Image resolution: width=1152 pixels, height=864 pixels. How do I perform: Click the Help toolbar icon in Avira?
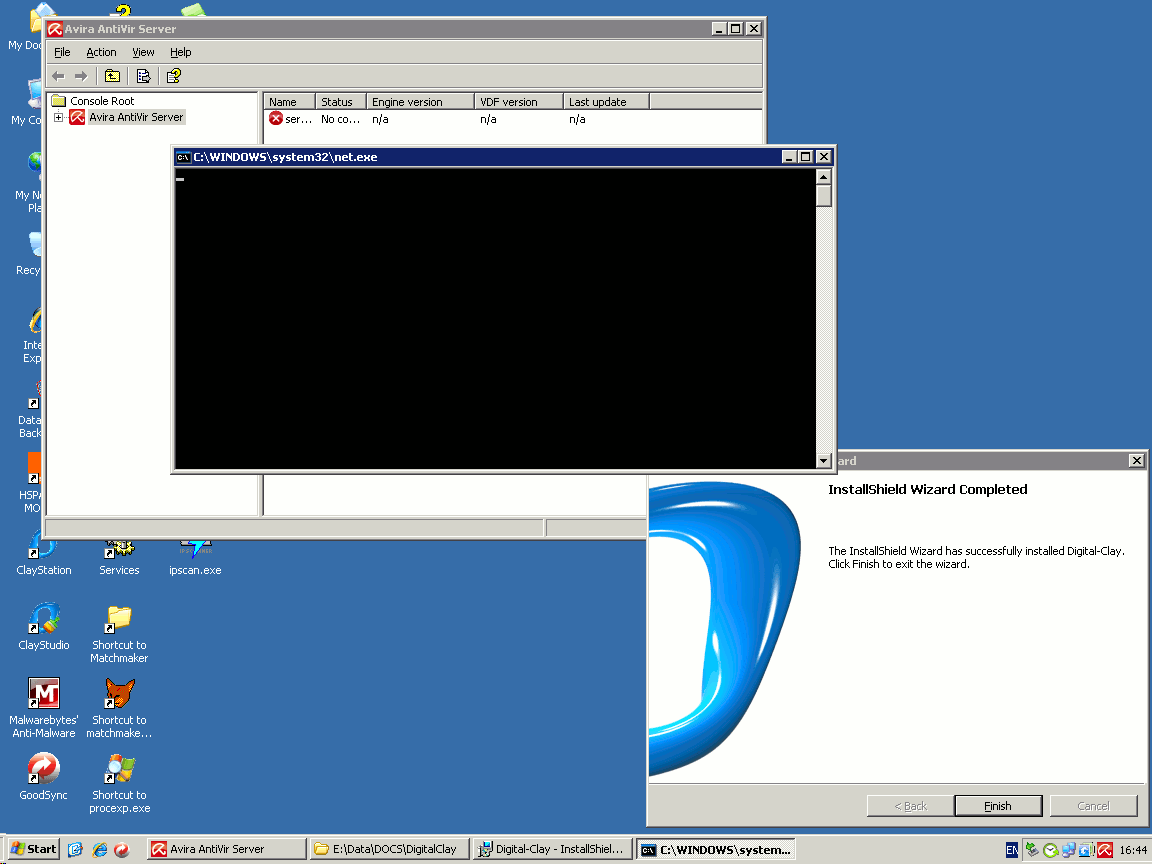click(x=174, y=76)
